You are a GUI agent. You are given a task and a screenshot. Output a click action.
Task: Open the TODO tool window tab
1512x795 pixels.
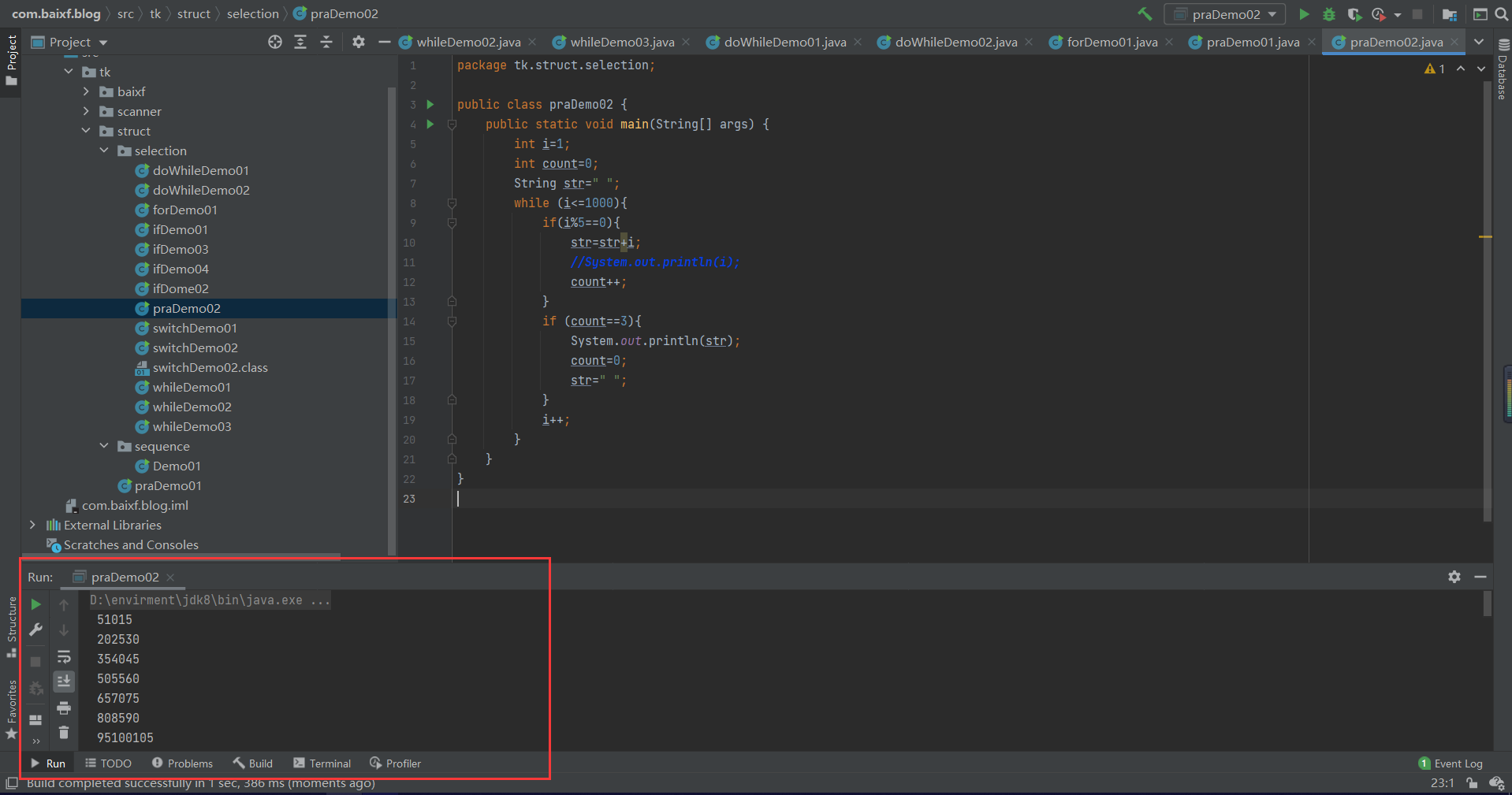[x=109, y=763]
